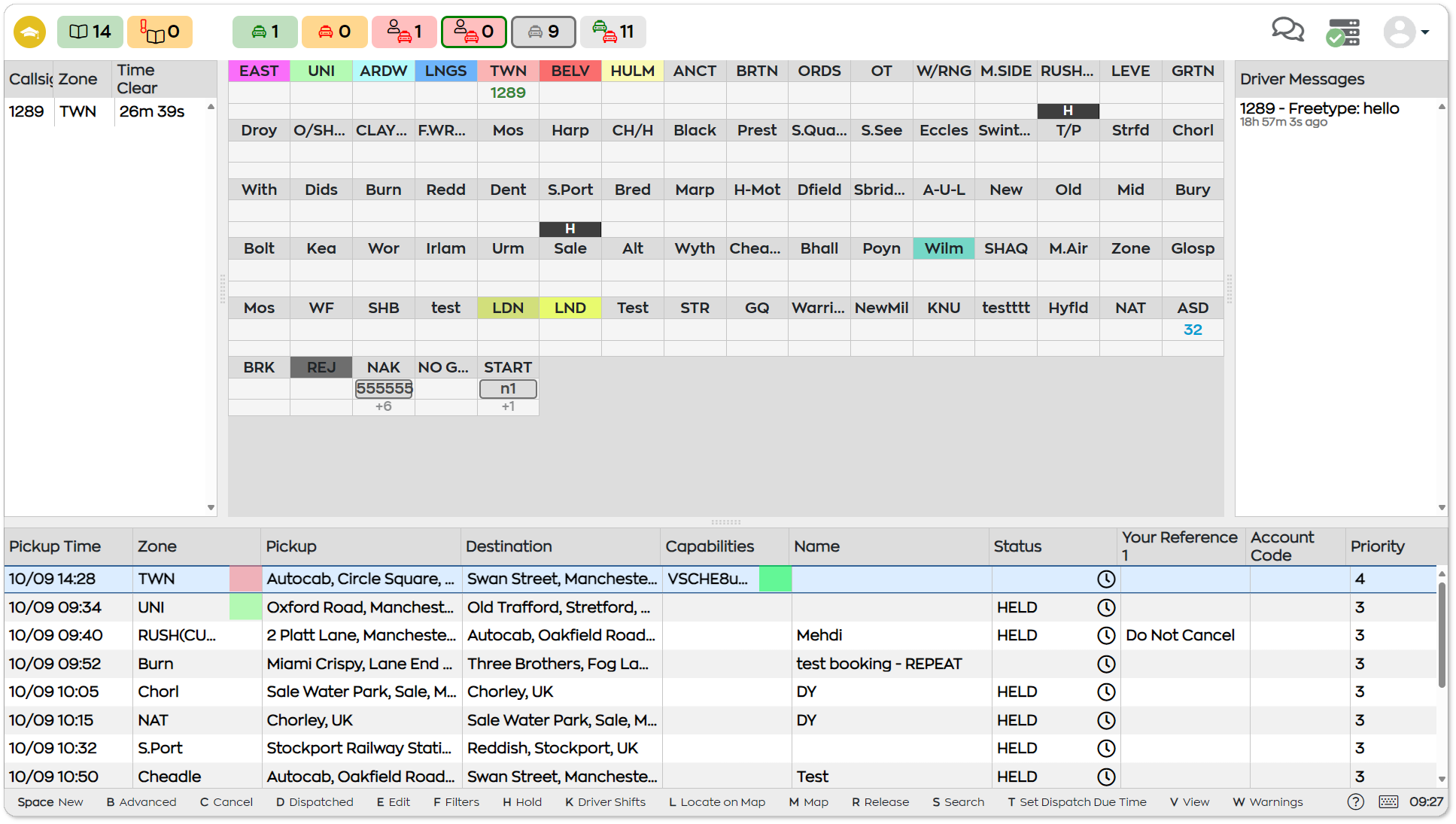This screenshot has height=824, width=1456.
Task: Click driver 1289 in TWN zone
Action: (x=508, y=93)
